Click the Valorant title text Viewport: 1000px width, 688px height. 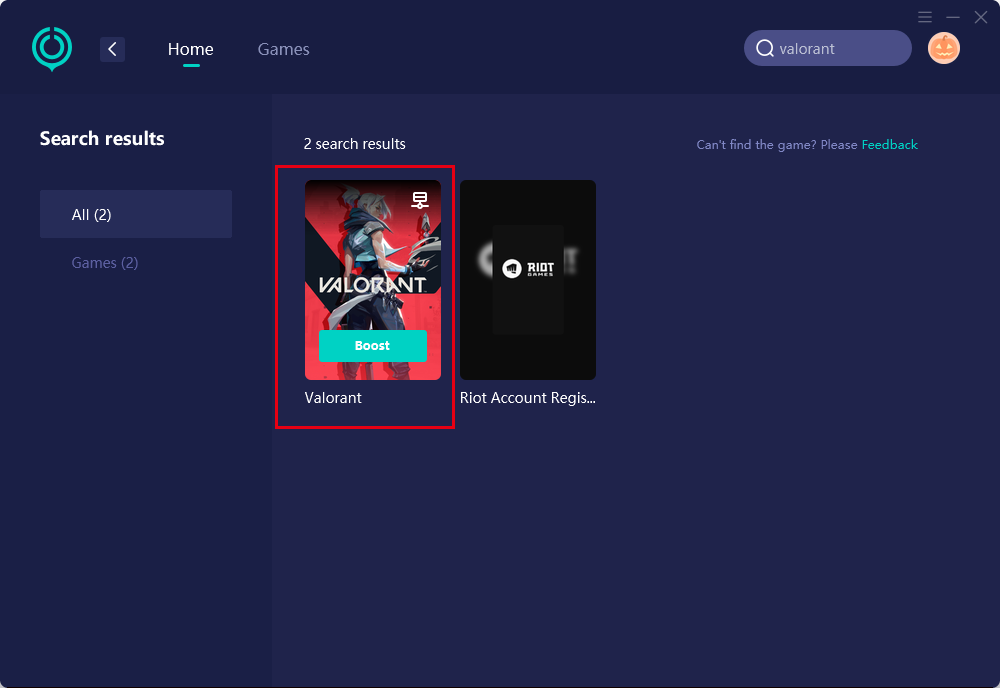pyautogui.click(x=333, y=398)
